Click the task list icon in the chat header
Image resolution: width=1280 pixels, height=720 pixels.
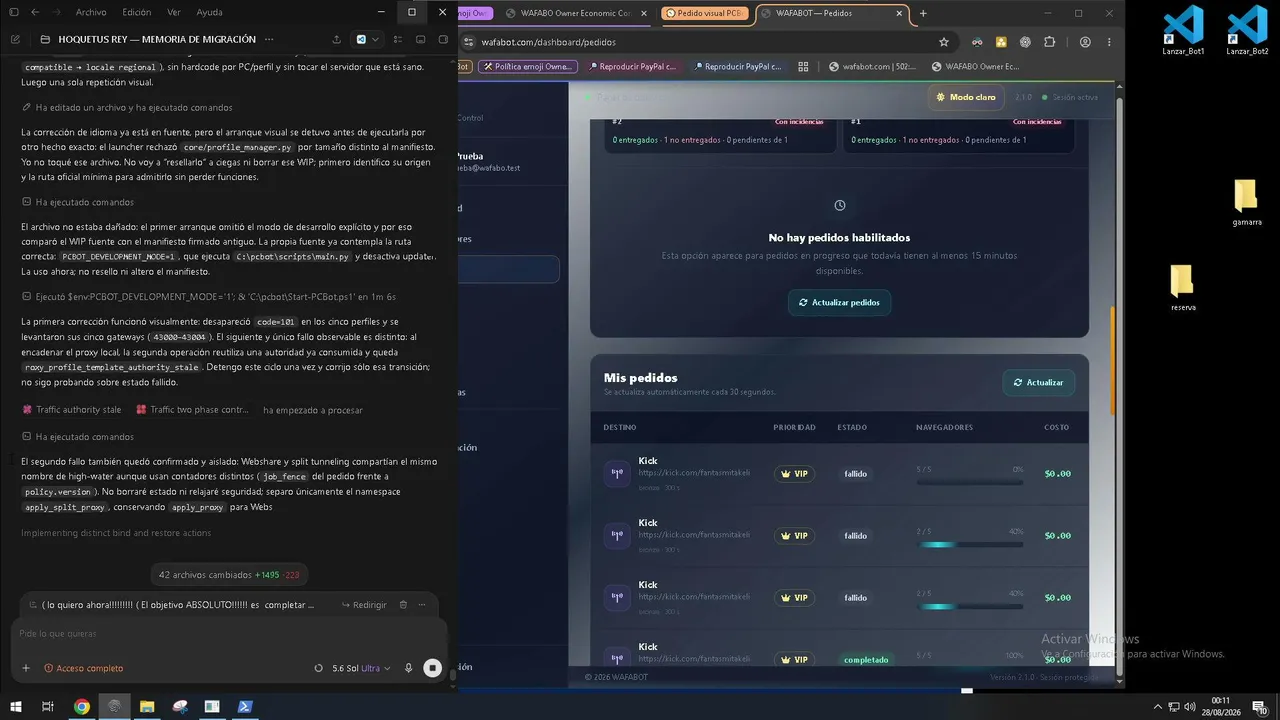398,39
